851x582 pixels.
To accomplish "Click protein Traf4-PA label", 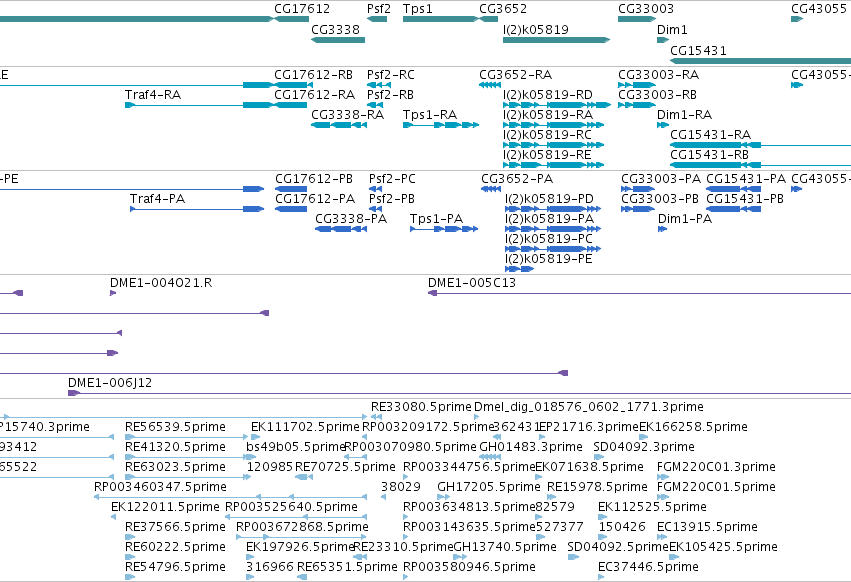I will 157,199.
